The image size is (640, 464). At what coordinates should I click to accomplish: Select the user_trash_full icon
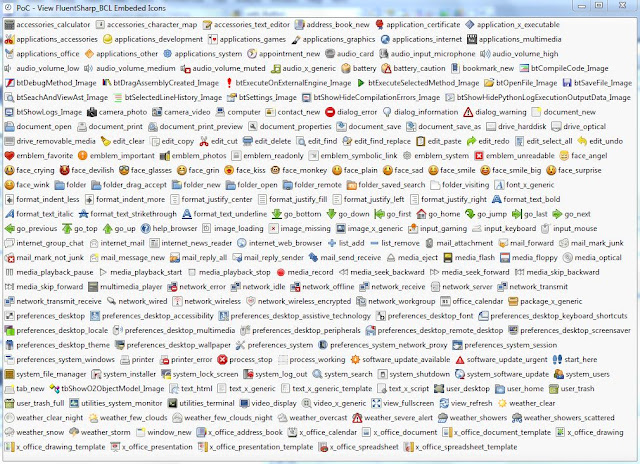point(9,403)
